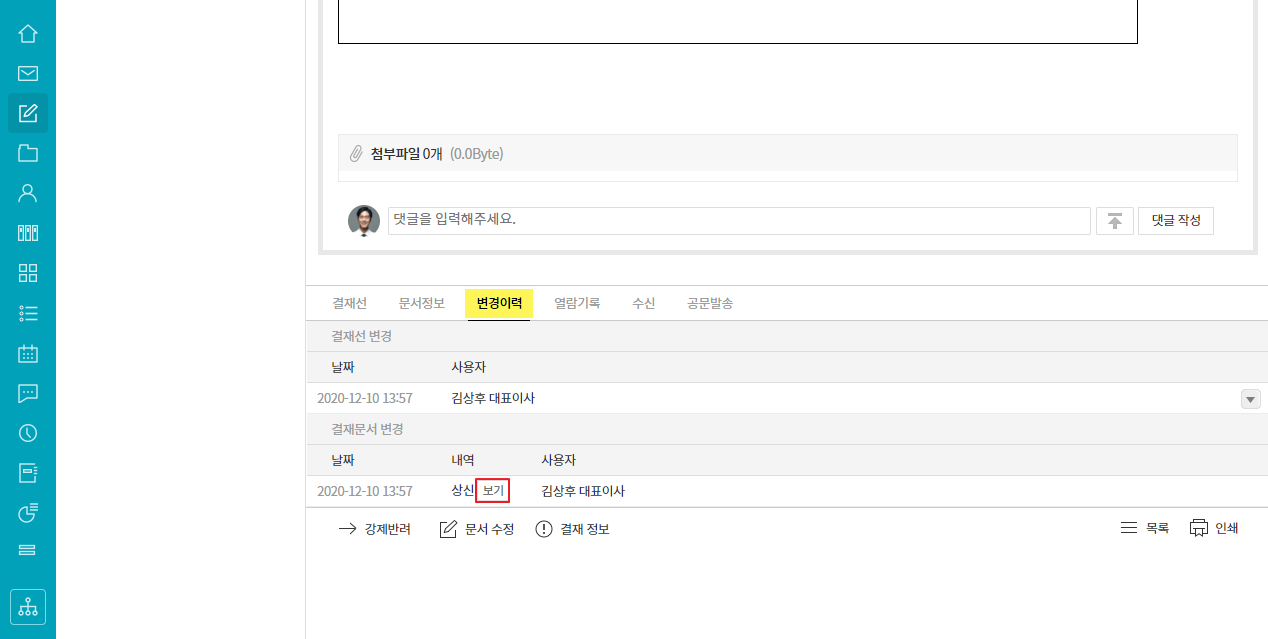This screenshot has height=639, width=1268.
Task: Open the 열람기록 tab
Action: tap(577, 303)
